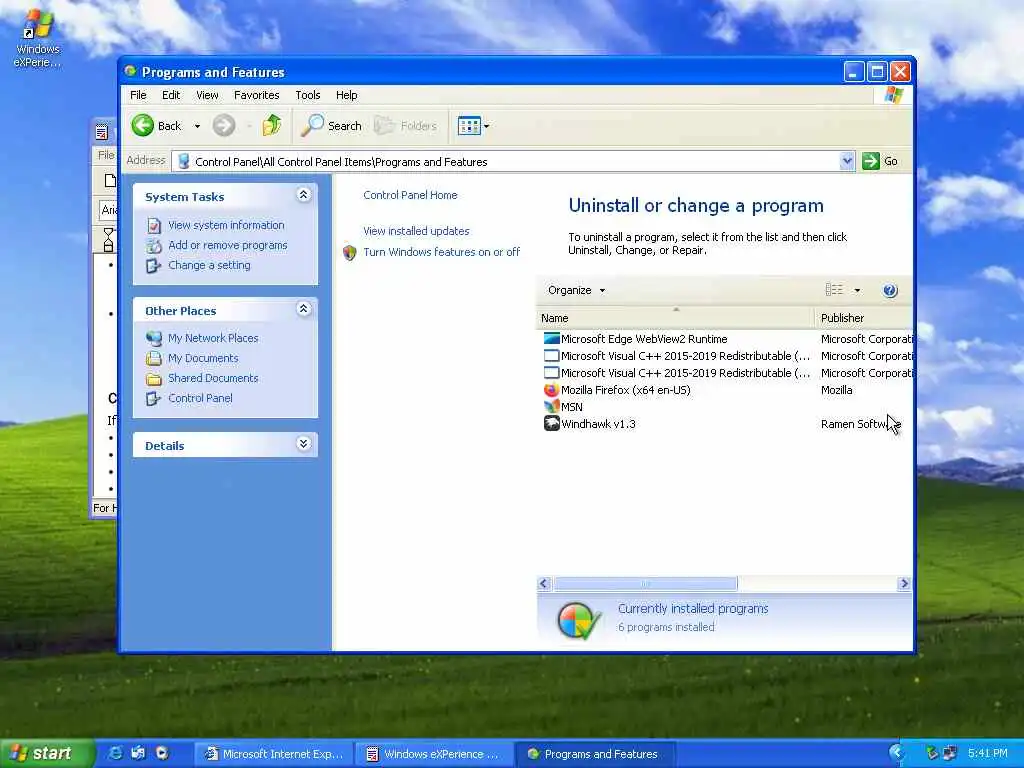
Task: Click the shield icon beside Windows features
Action: point(350,253)
